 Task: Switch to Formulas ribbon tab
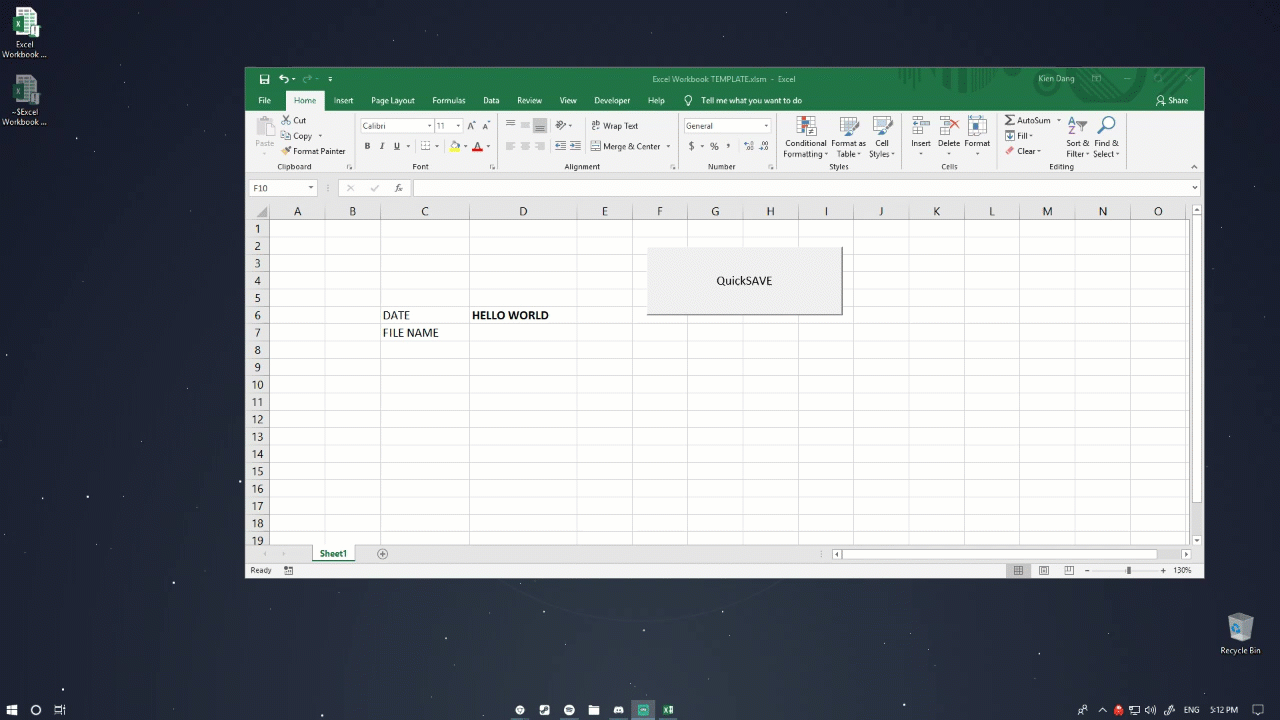(449, 100)
